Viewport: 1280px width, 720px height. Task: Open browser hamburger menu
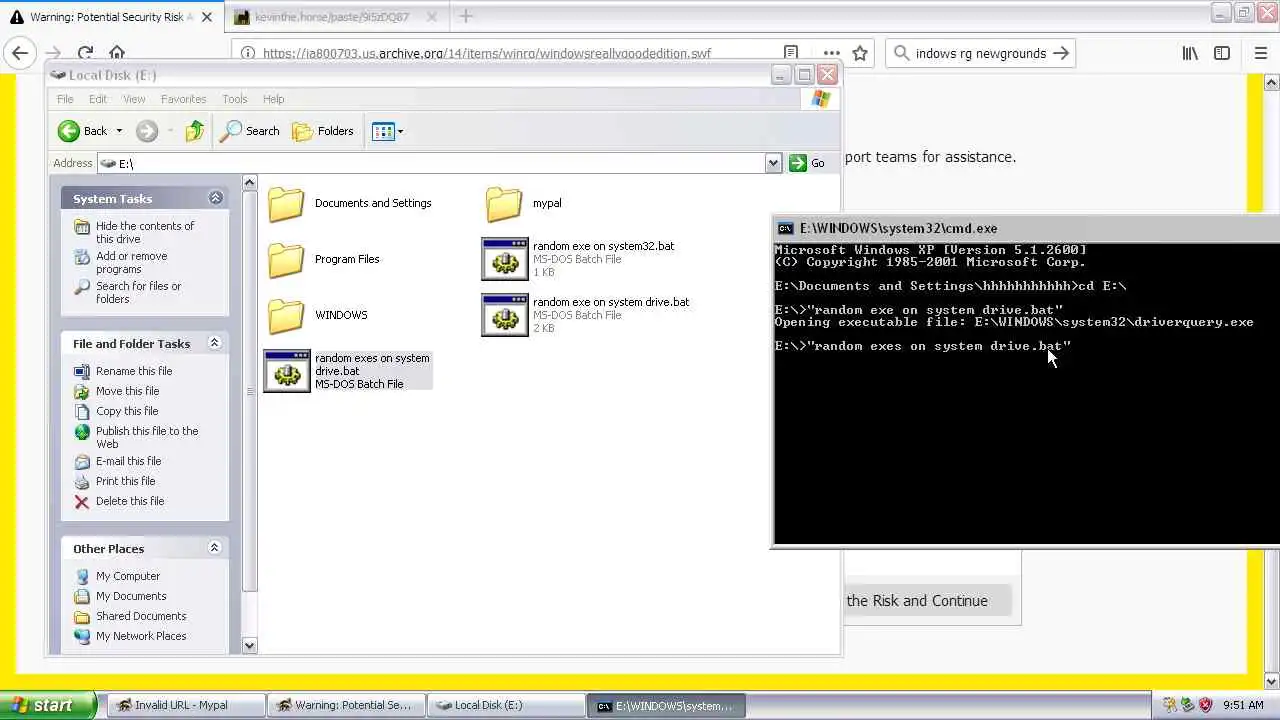[x=1261, y=53]
